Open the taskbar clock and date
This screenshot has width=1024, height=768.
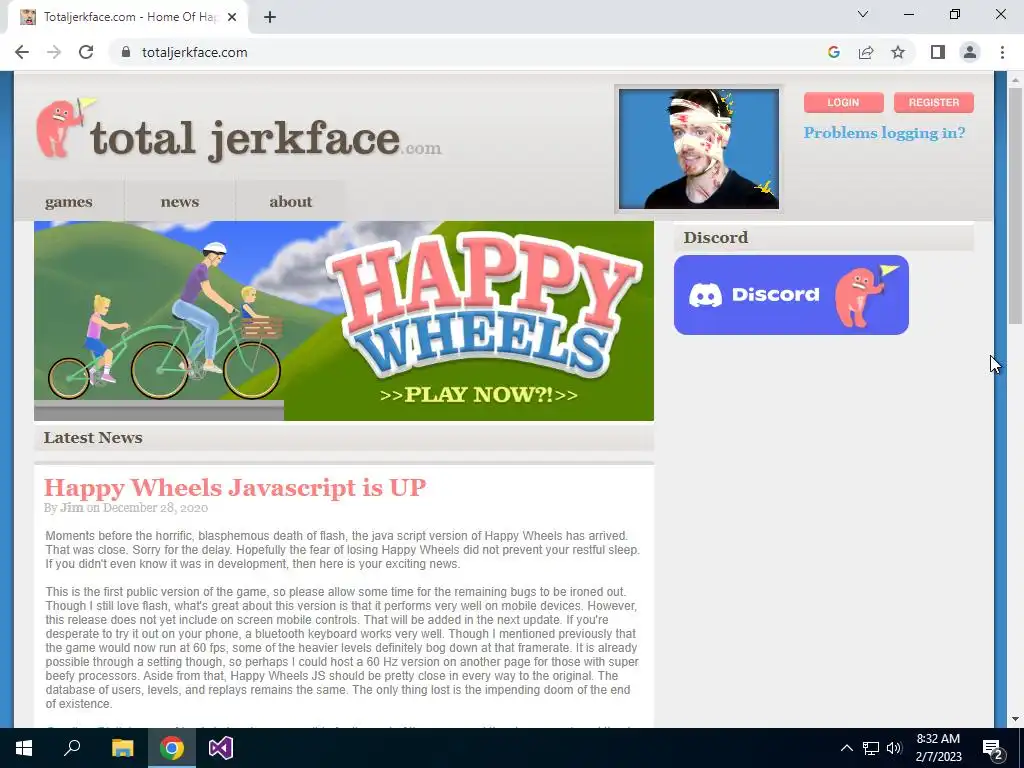(x=938, y=748)
